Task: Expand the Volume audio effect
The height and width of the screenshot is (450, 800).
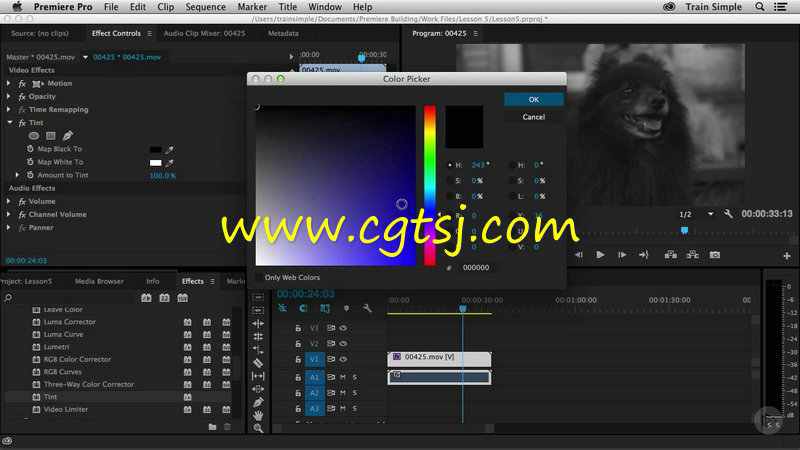Action: [x=9, y=201]
